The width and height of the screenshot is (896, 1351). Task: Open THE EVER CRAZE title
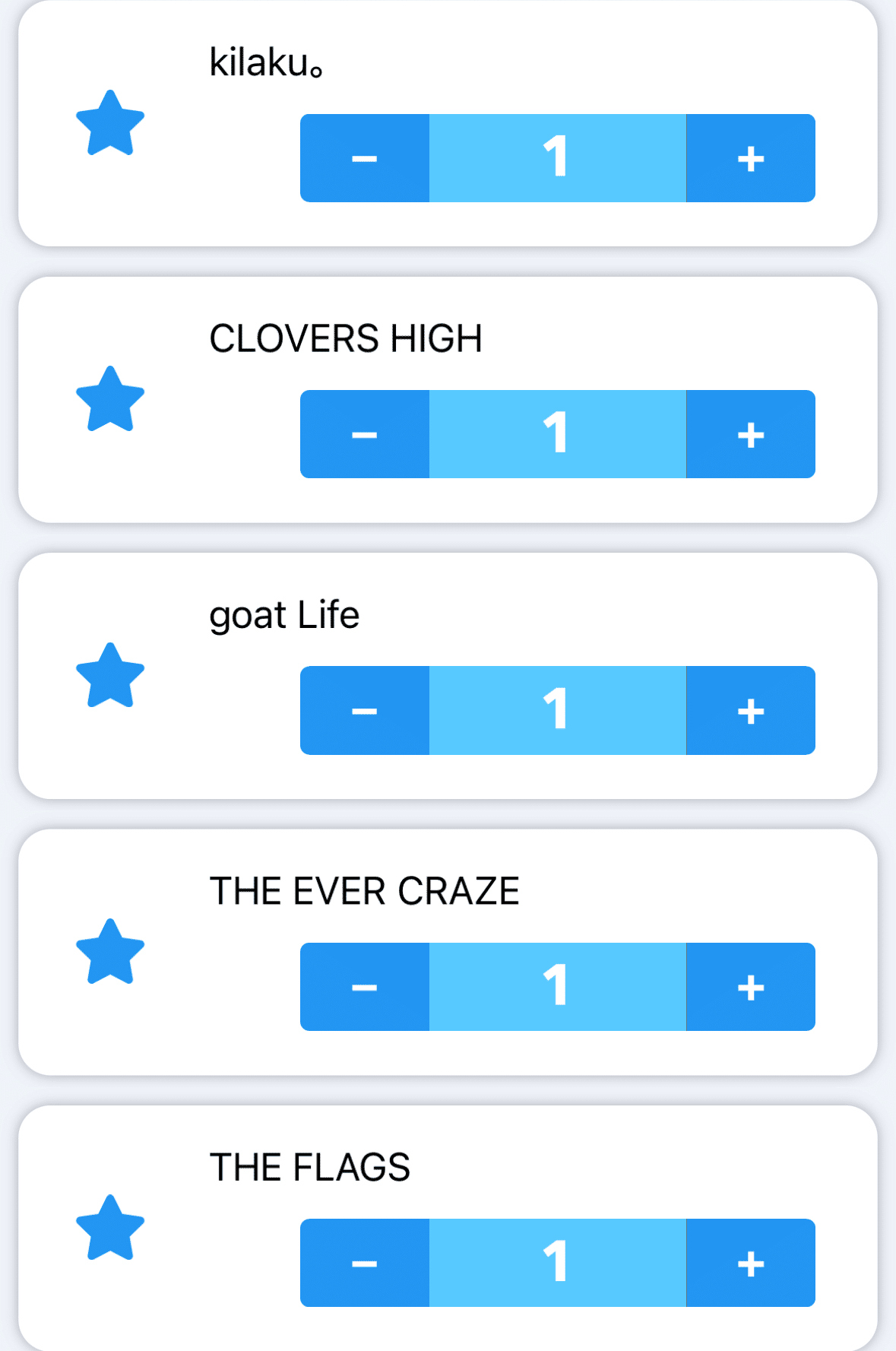[x=364, y=891]
